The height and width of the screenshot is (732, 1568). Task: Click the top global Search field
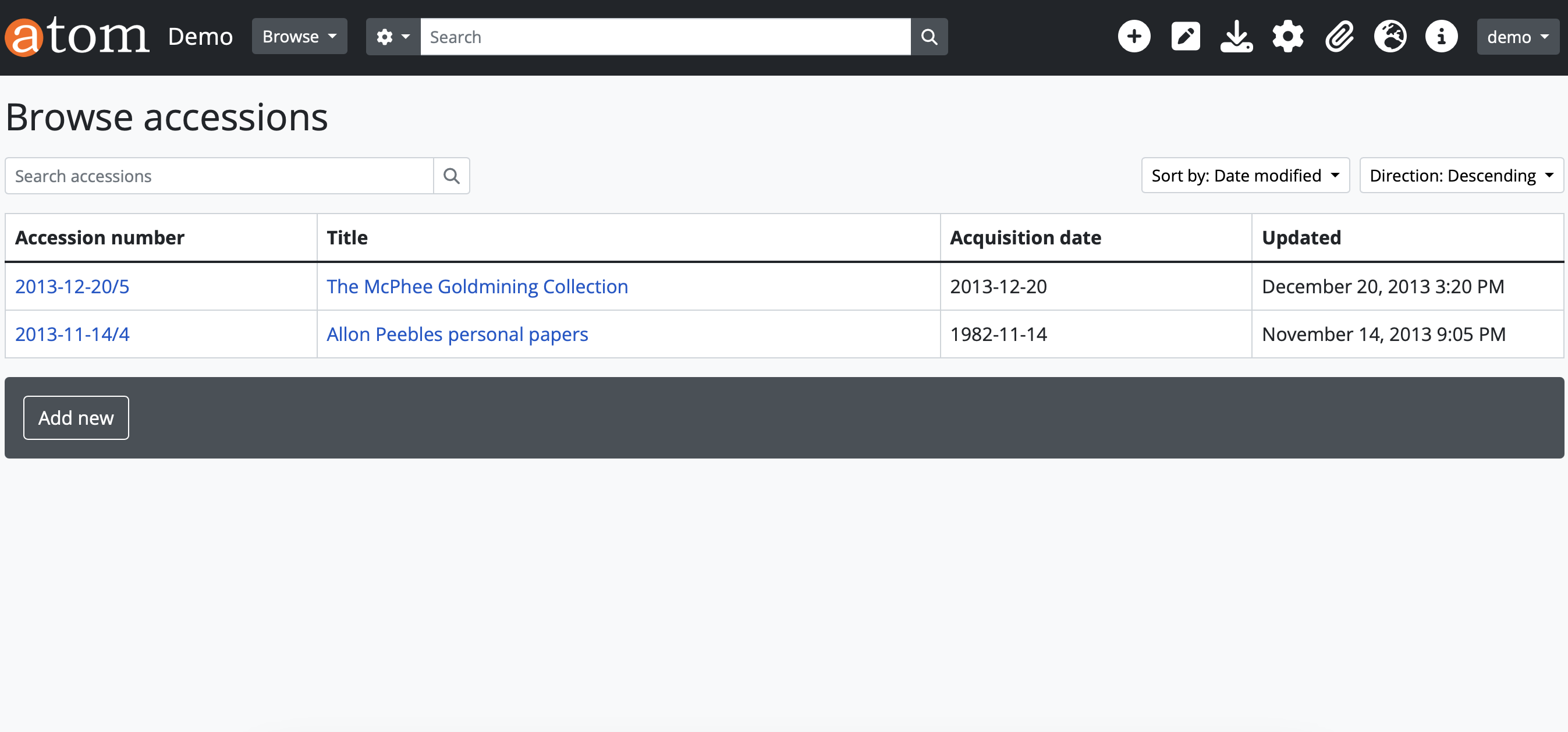coord(665,37)
